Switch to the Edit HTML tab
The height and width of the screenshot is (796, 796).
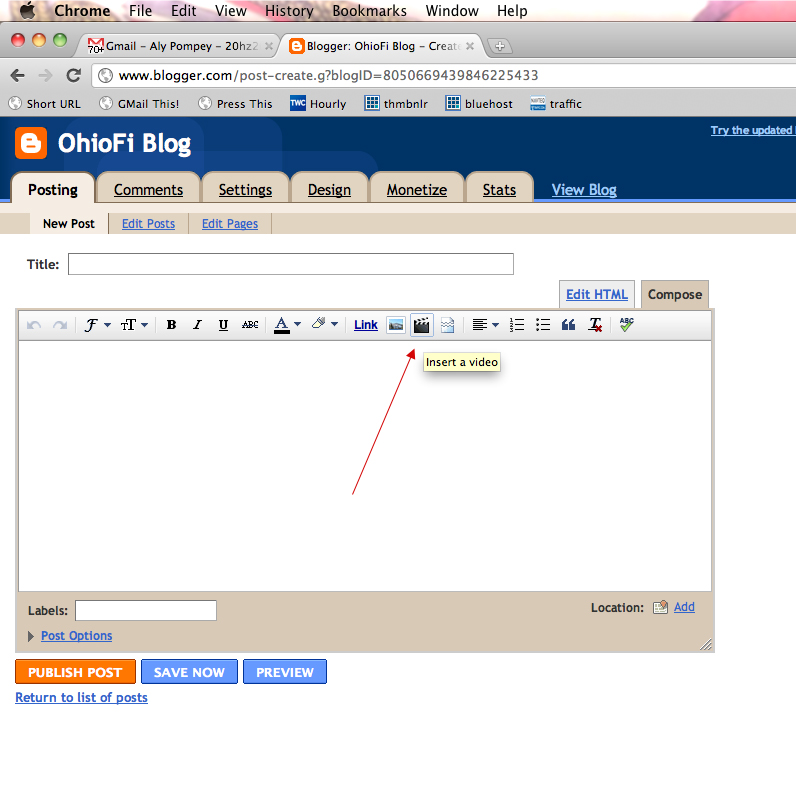click(x=596, y=294)
